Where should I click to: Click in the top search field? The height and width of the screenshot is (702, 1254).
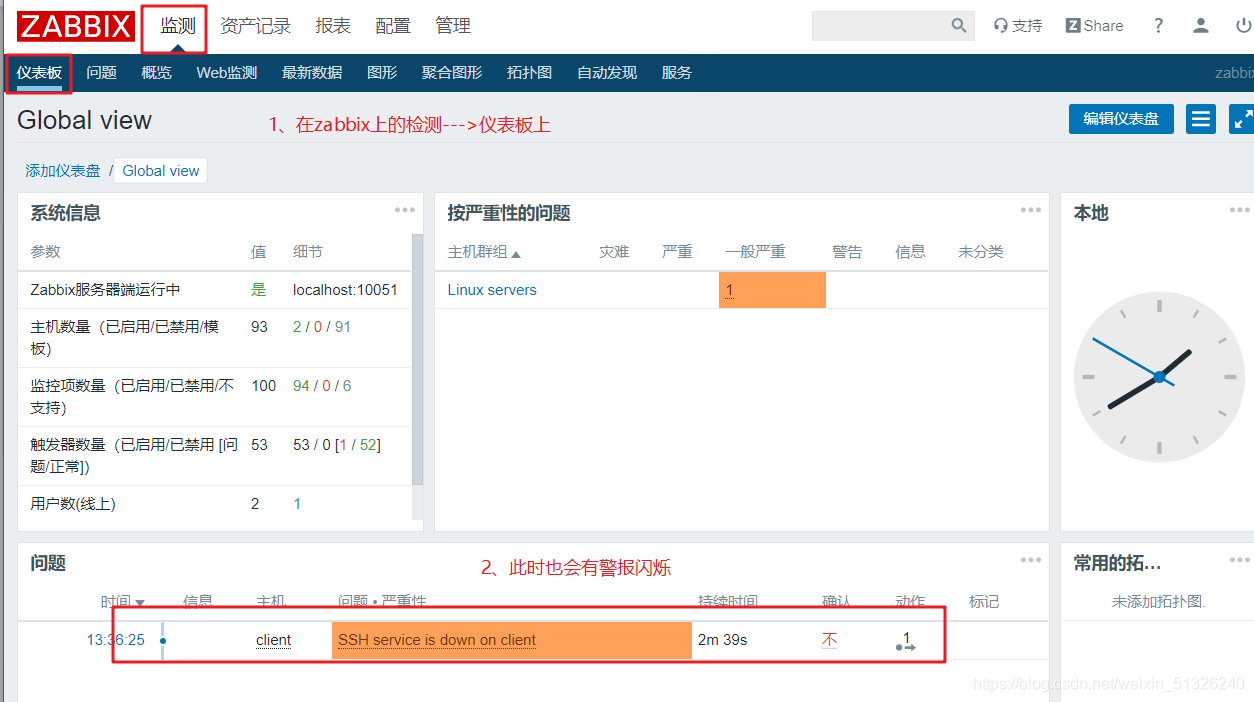(880, 26)
